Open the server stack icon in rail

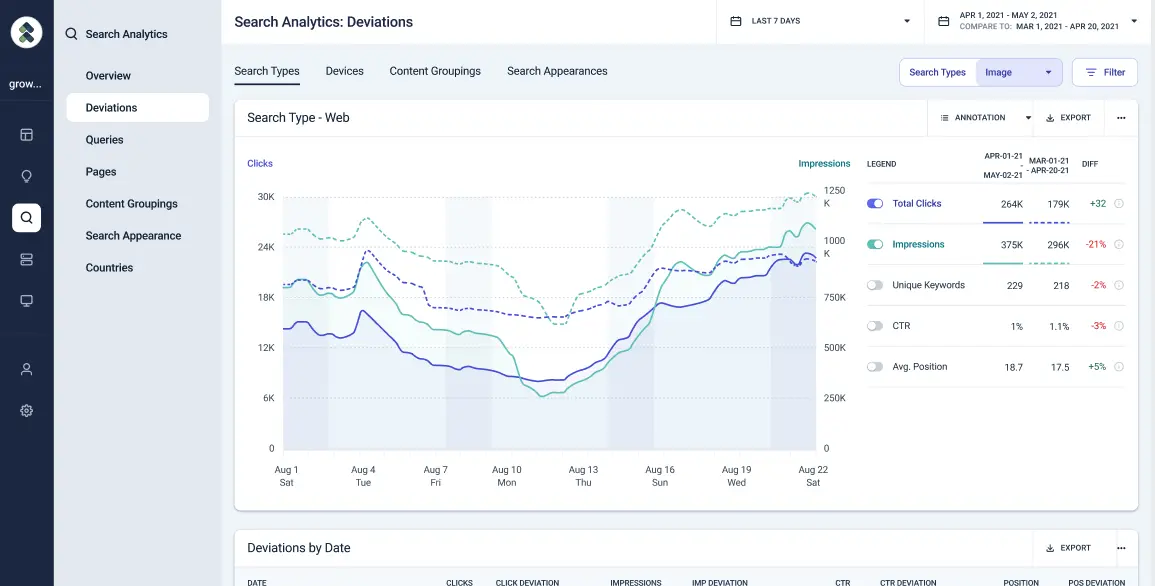tap(27, 259)
